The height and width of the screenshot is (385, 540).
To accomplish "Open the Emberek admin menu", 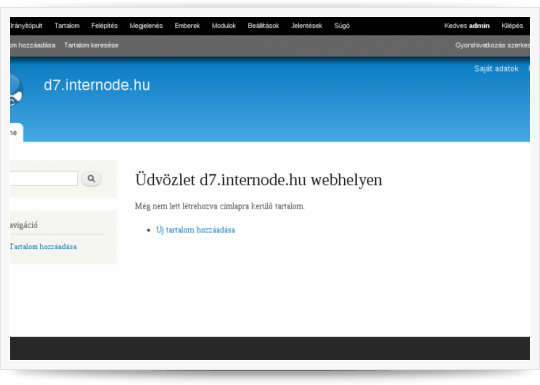I will [187, 26].
